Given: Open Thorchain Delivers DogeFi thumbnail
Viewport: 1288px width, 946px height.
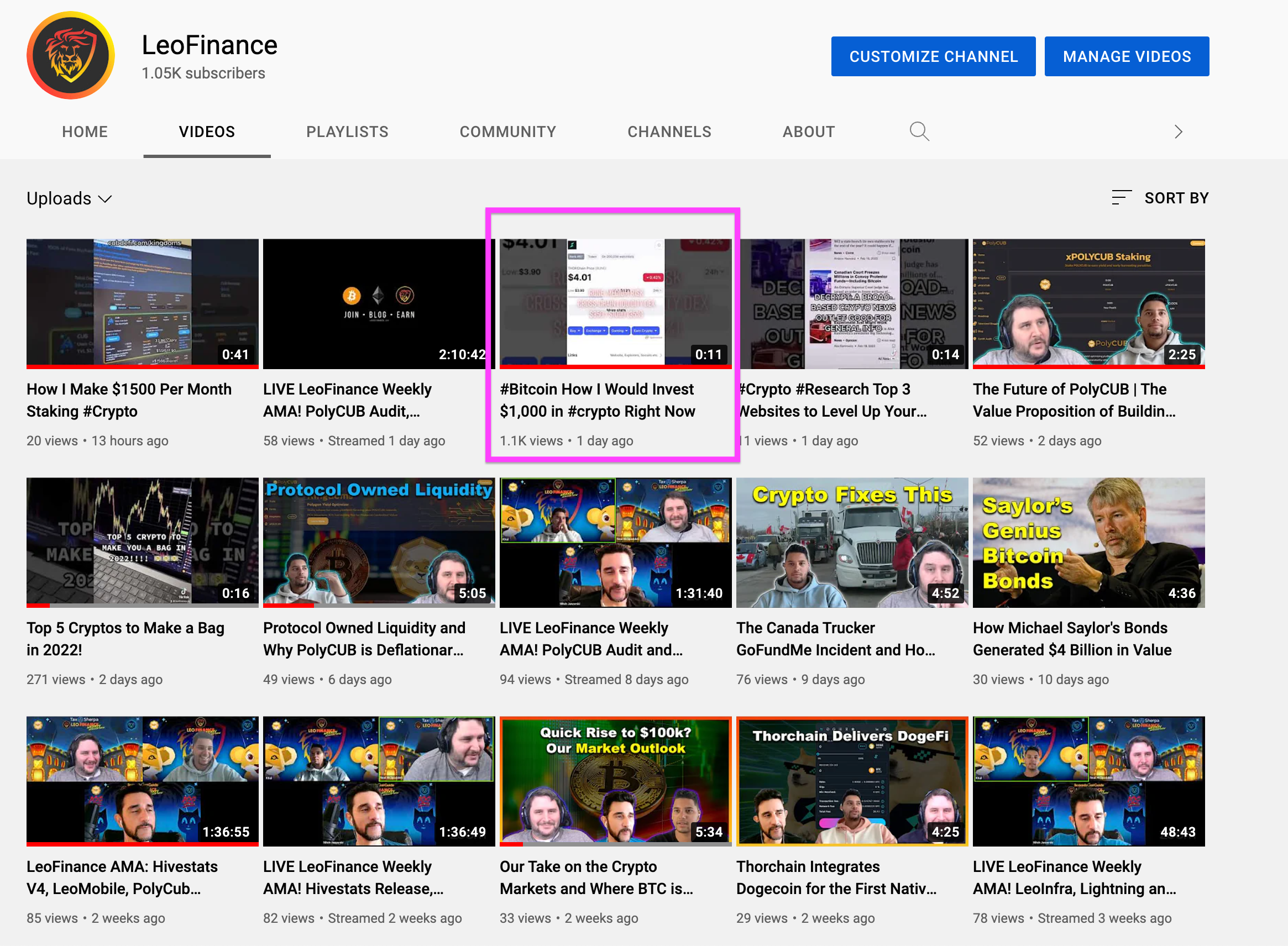Looking at the screenshot, I should coord(852,781).
